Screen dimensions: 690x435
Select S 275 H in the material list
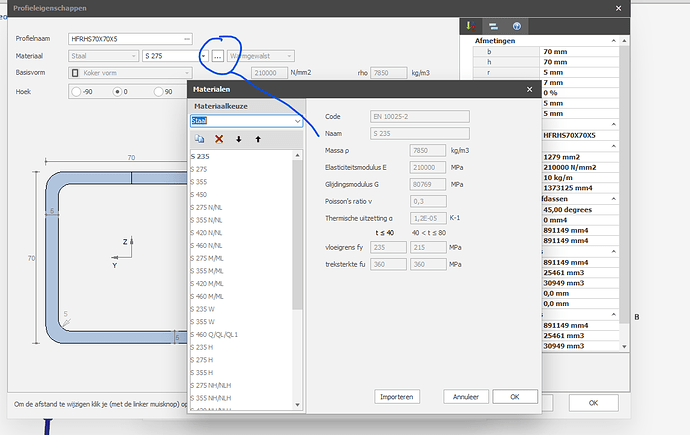coord(241,360)
